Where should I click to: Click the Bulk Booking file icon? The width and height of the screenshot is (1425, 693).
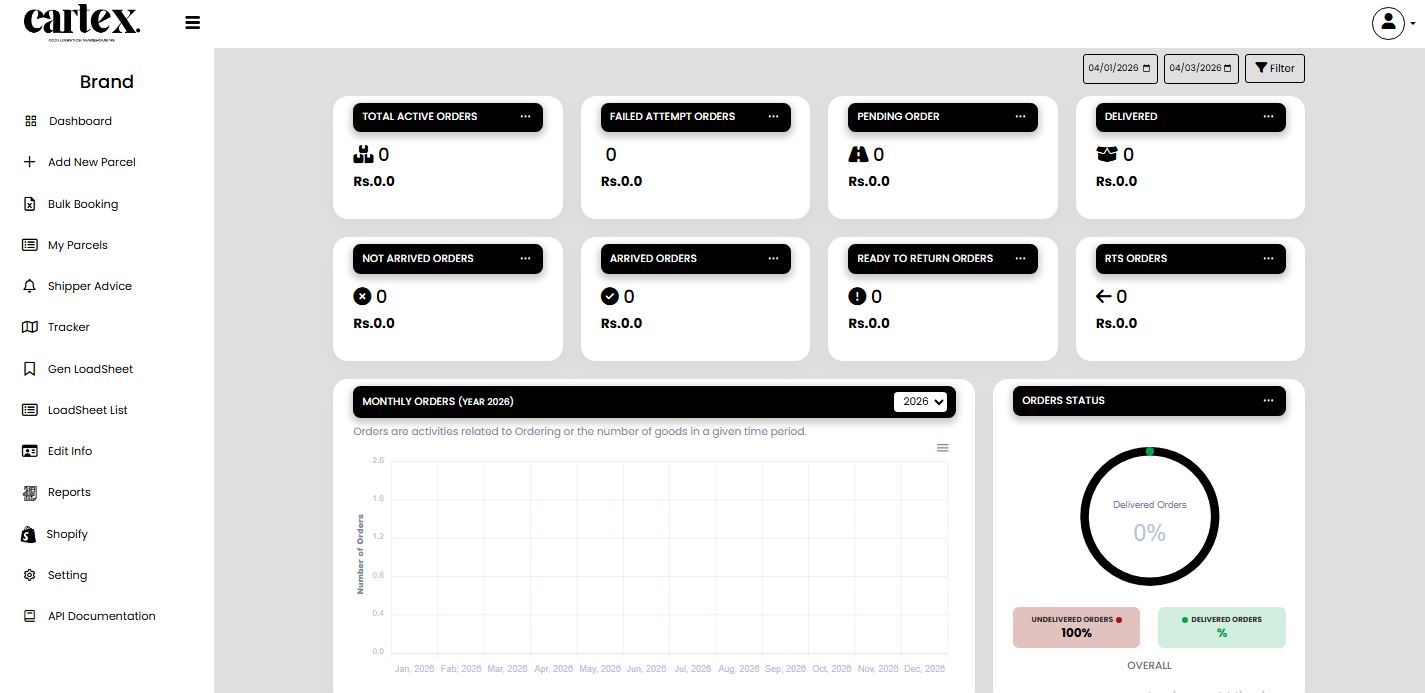29,204
